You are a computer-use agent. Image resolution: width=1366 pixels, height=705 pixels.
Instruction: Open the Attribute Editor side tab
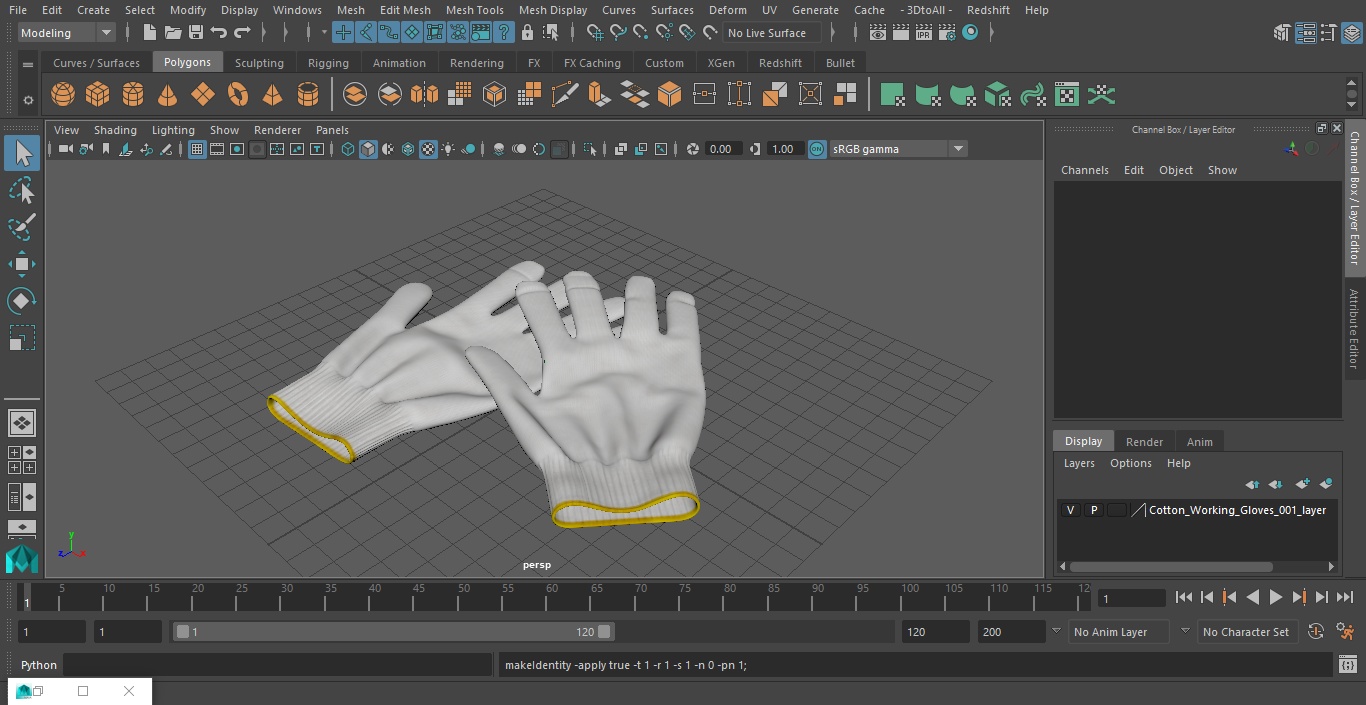coord(1354,330)
